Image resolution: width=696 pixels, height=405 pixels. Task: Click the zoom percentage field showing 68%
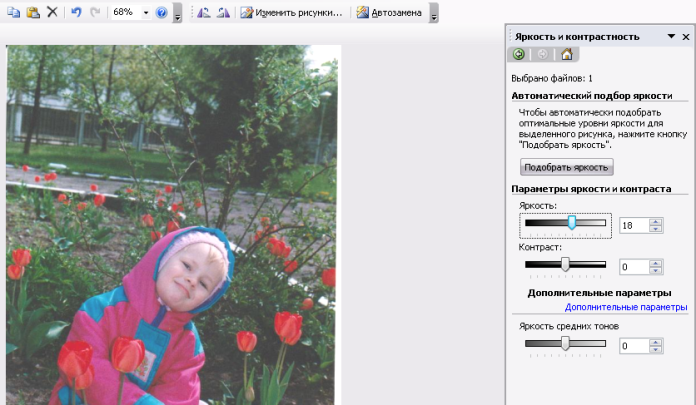tap(126, 12)
